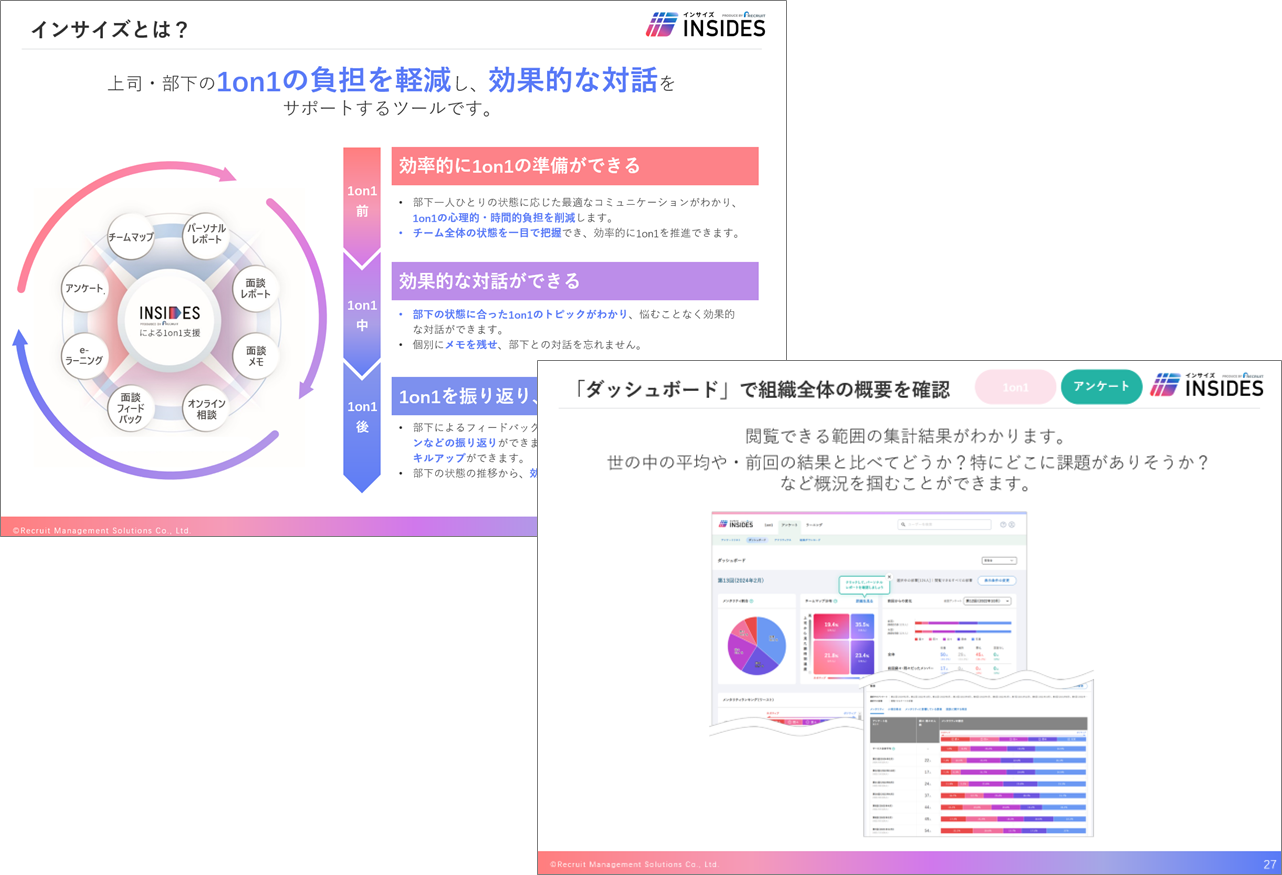Click the 1on1 前 stage arrow
1282x875 pixels.
coord(362,206)
